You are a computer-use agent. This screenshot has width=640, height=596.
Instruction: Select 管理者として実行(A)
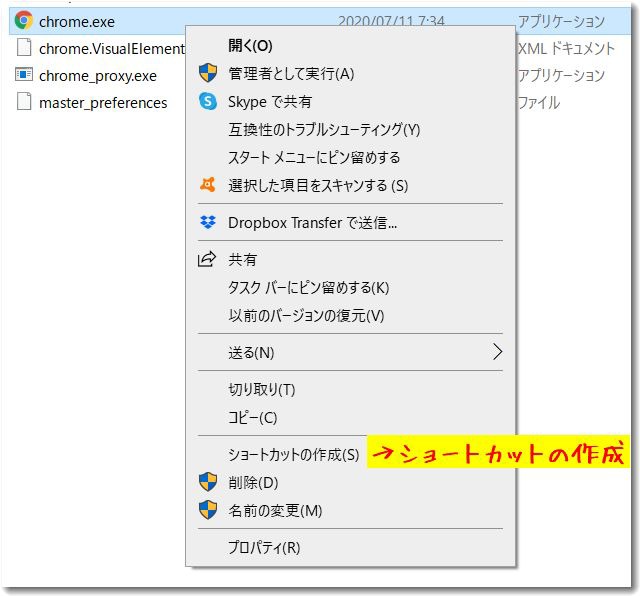(291, 73)
